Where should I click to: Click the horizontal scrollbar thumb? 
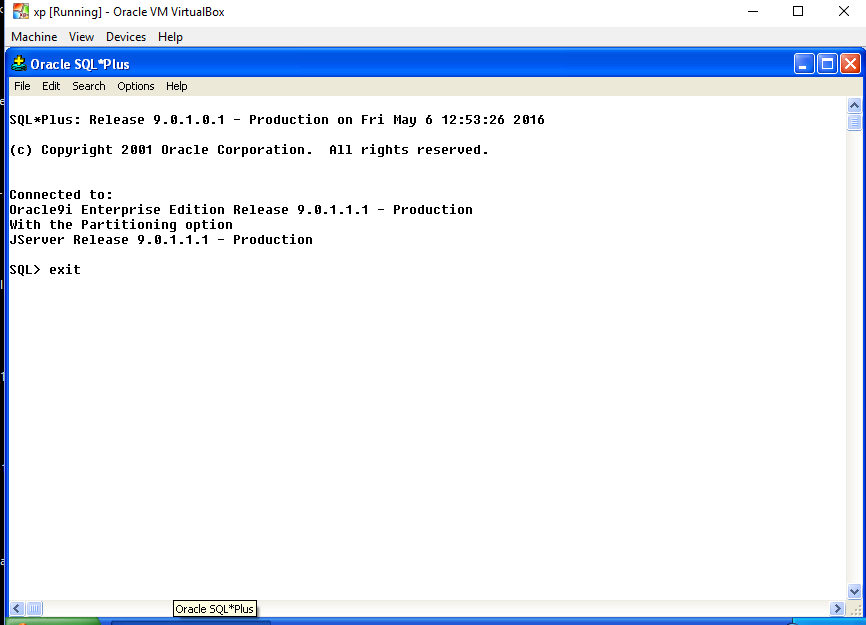(x=34, y=608)
